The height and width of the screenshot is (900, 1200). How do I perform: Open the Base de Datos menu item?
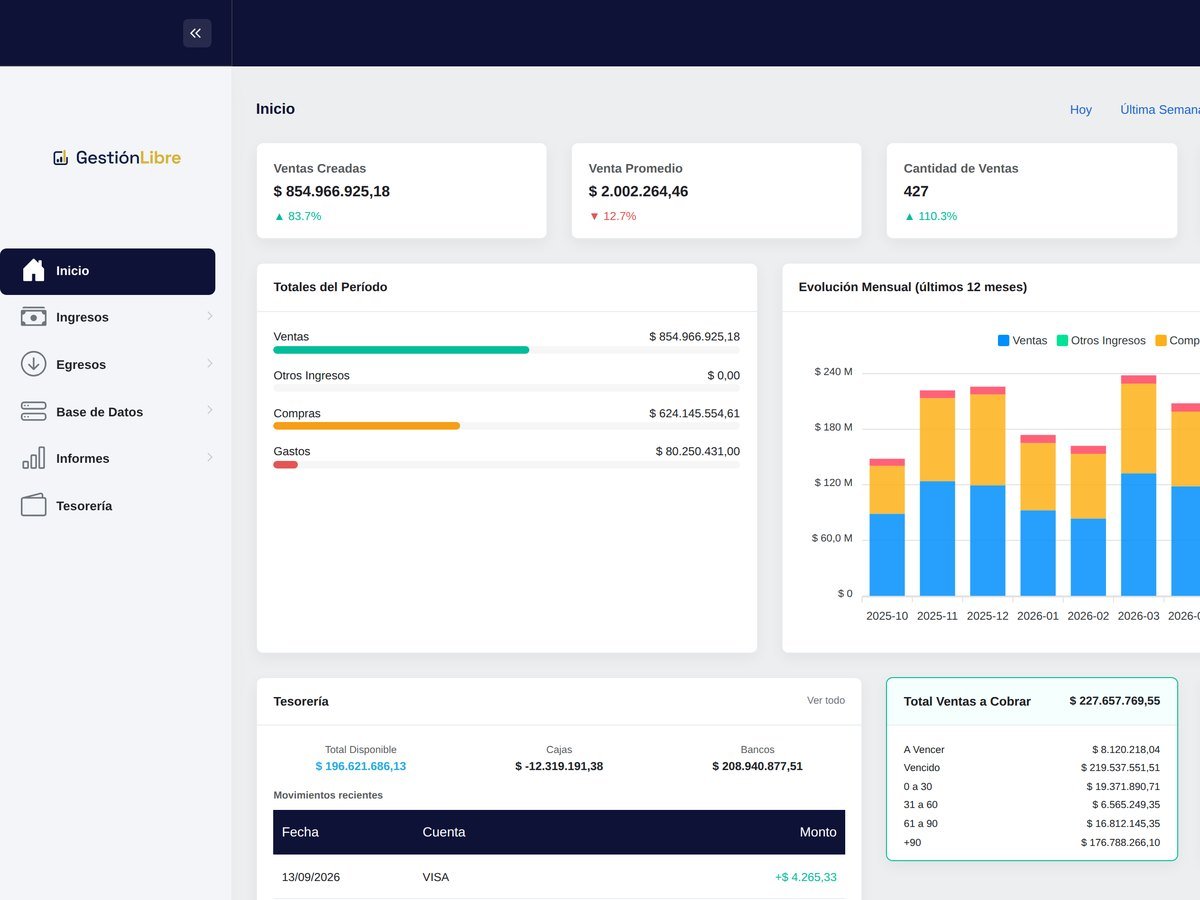click(107, 411)
